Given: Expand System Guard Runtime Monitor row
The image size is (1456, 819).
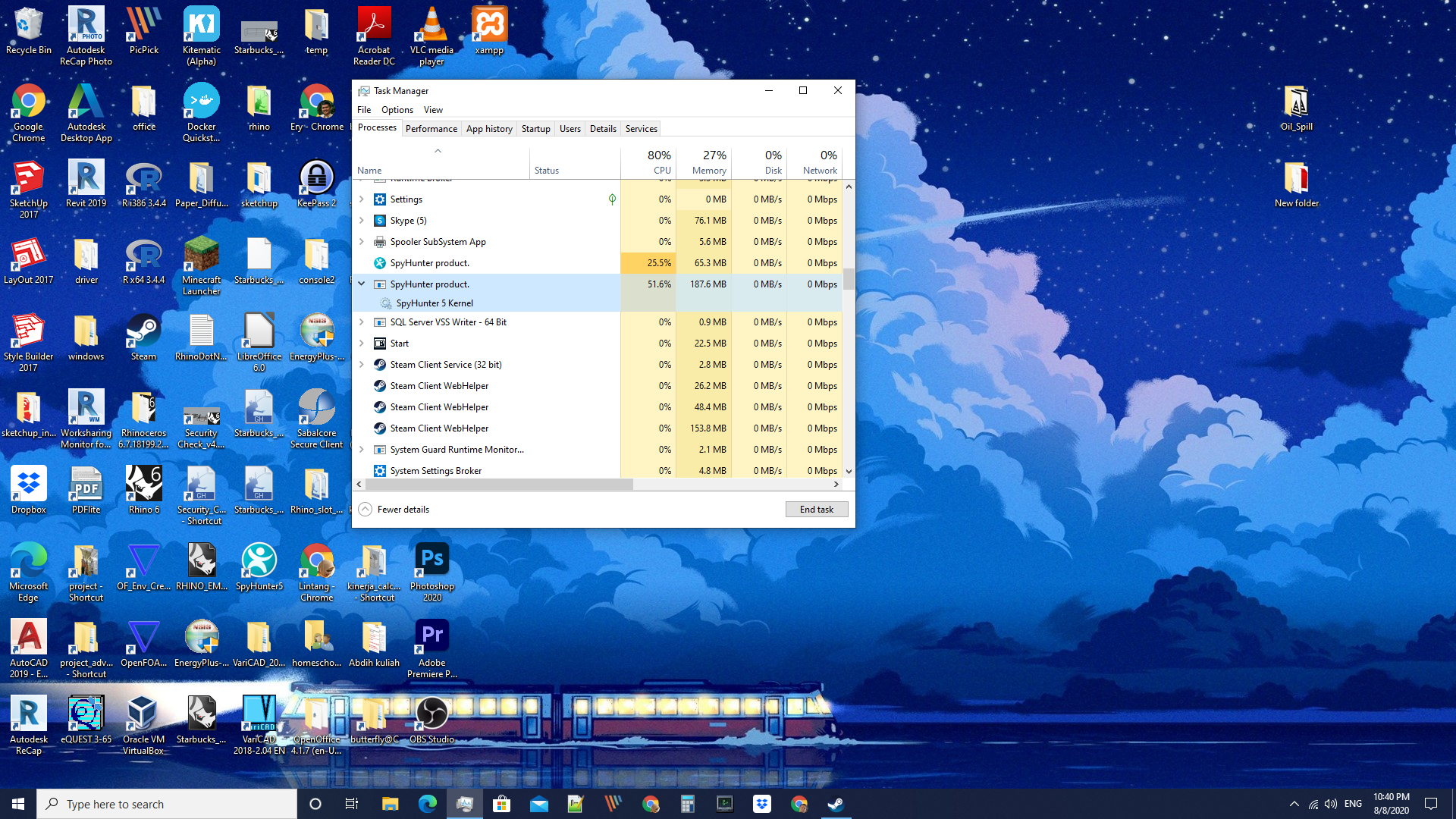Looking at the screenshot, I should click(362, 450).
